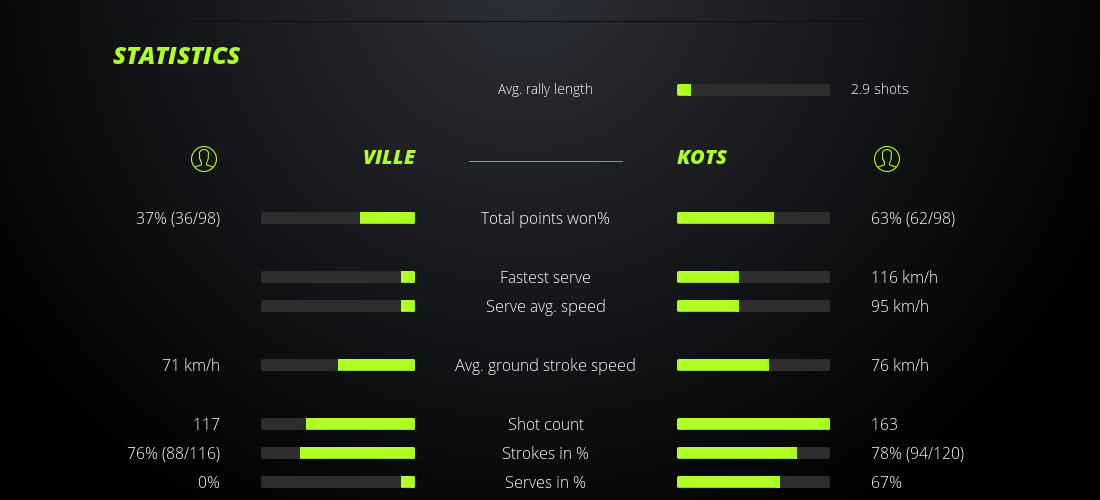The height and width of the screenshot is (500, 1100).
Task: Click Kots' avg. ground stroke speed bar
Action: 753,365
